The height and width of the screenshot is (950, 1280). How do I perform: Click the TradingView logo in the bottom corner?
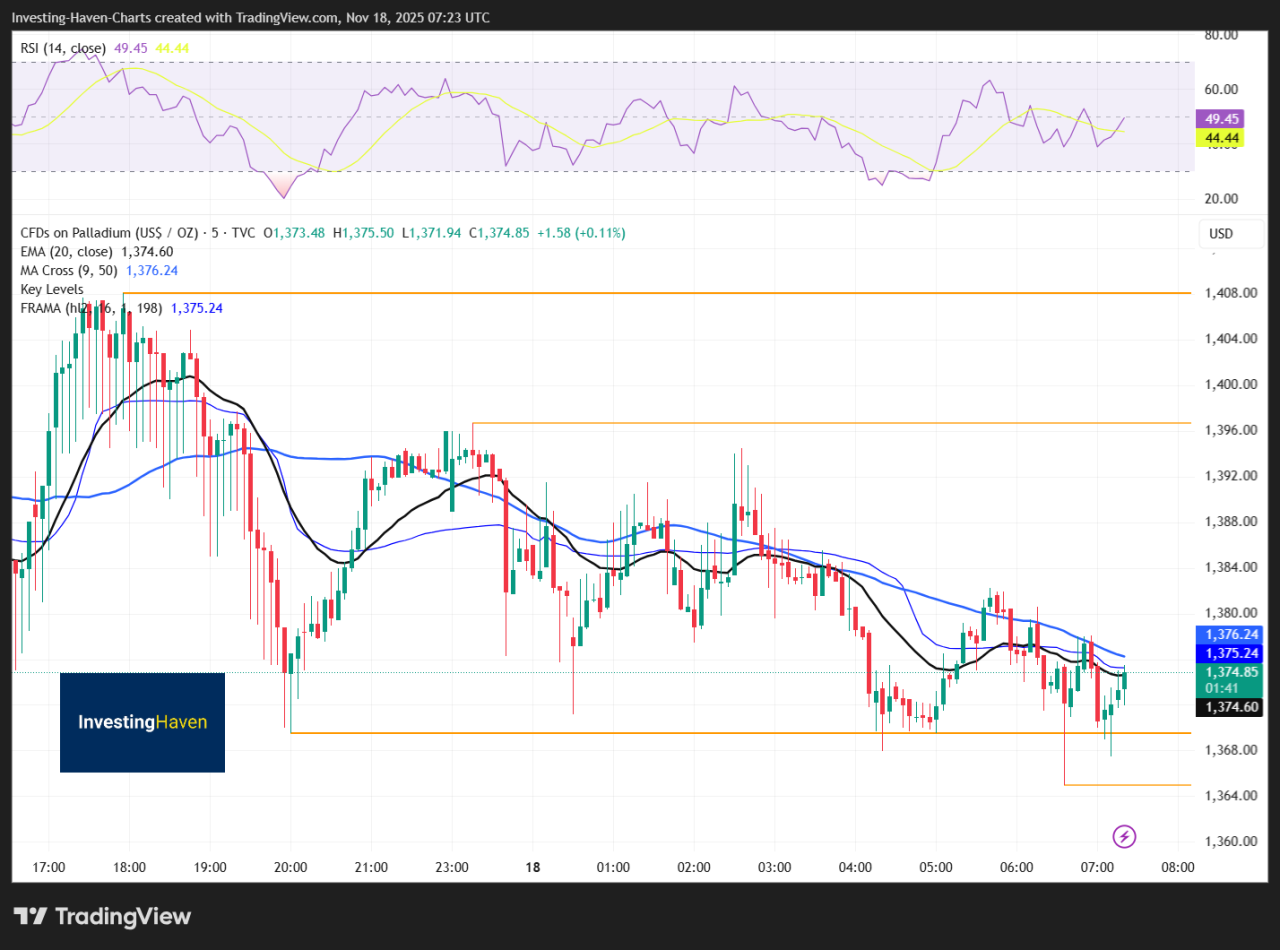coord(100,916)
